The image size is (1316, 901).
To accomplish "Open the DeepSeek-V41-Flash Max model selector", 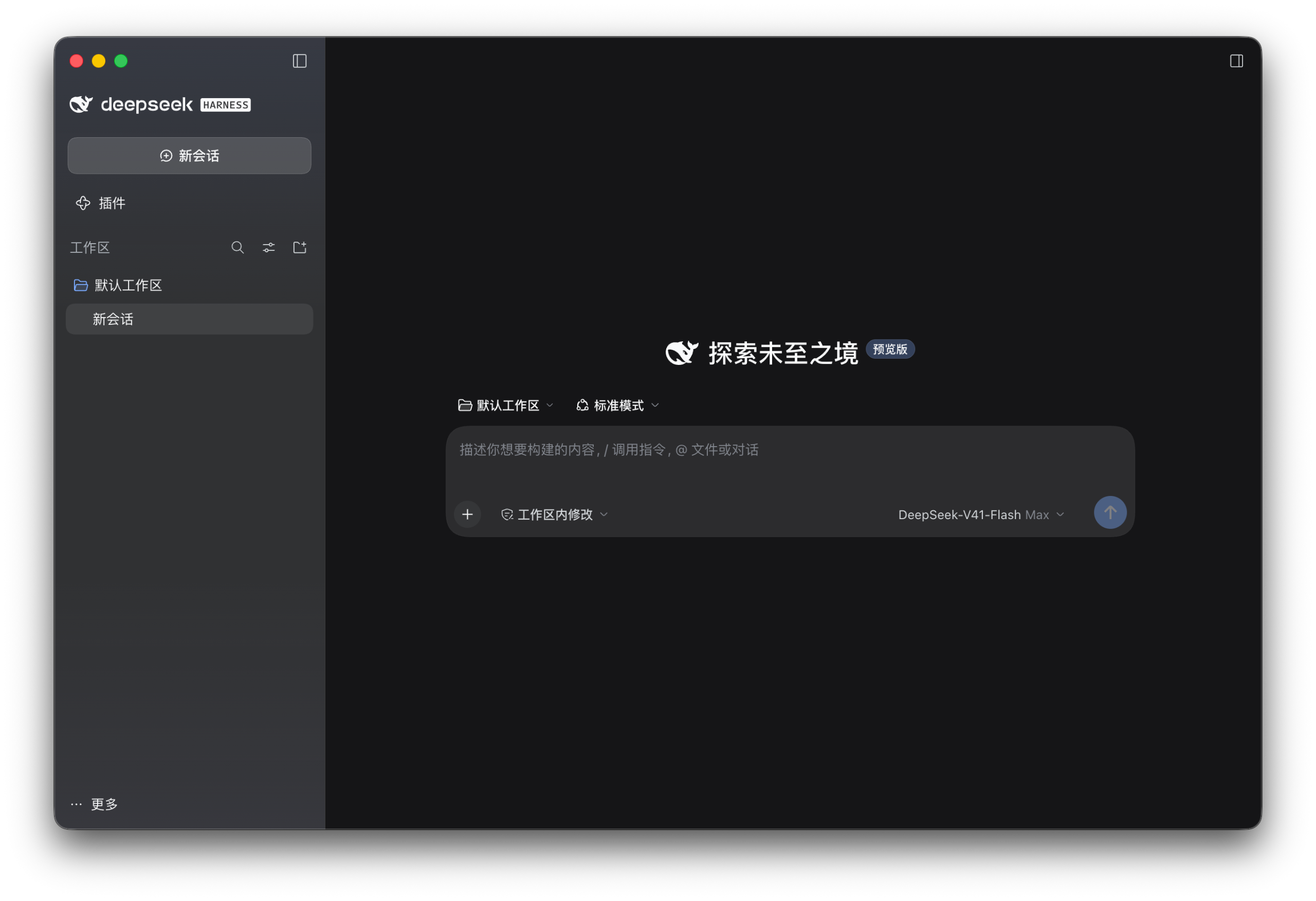I will 981,515.
